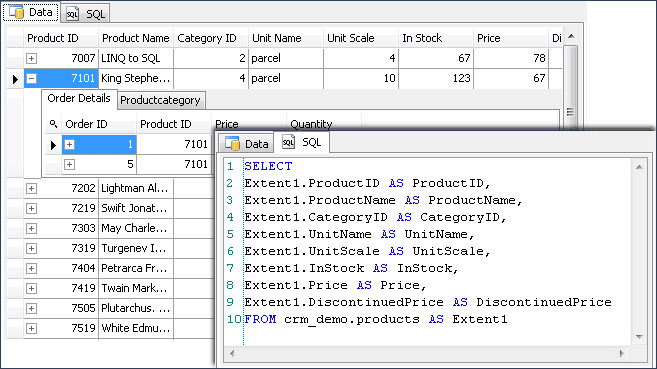Click the row selector of row 7101
Screen dimensions: 657x369
tap(15, 78)
